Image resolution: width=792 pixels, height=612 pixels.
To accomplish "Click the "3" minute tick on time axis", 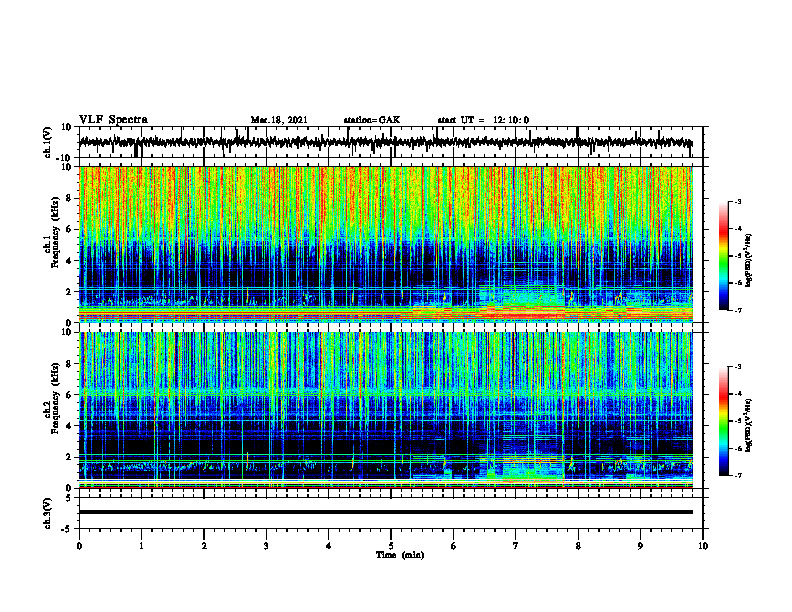I will [266, 546].
